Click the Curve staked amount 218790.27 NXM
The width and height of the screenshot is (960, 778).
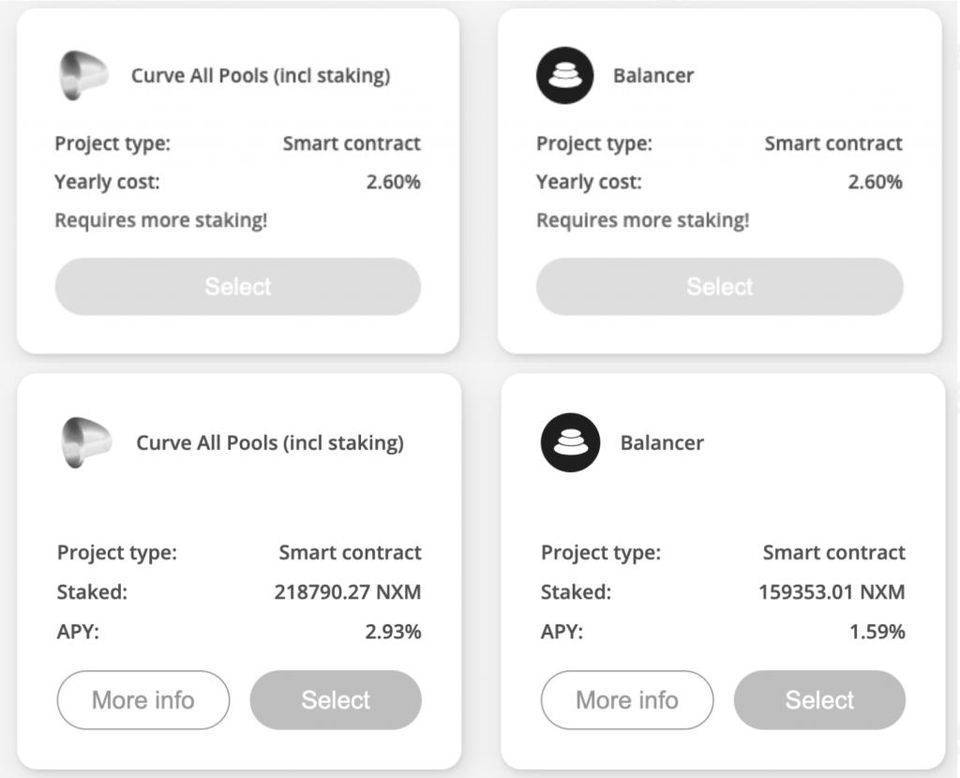[347, 592]
